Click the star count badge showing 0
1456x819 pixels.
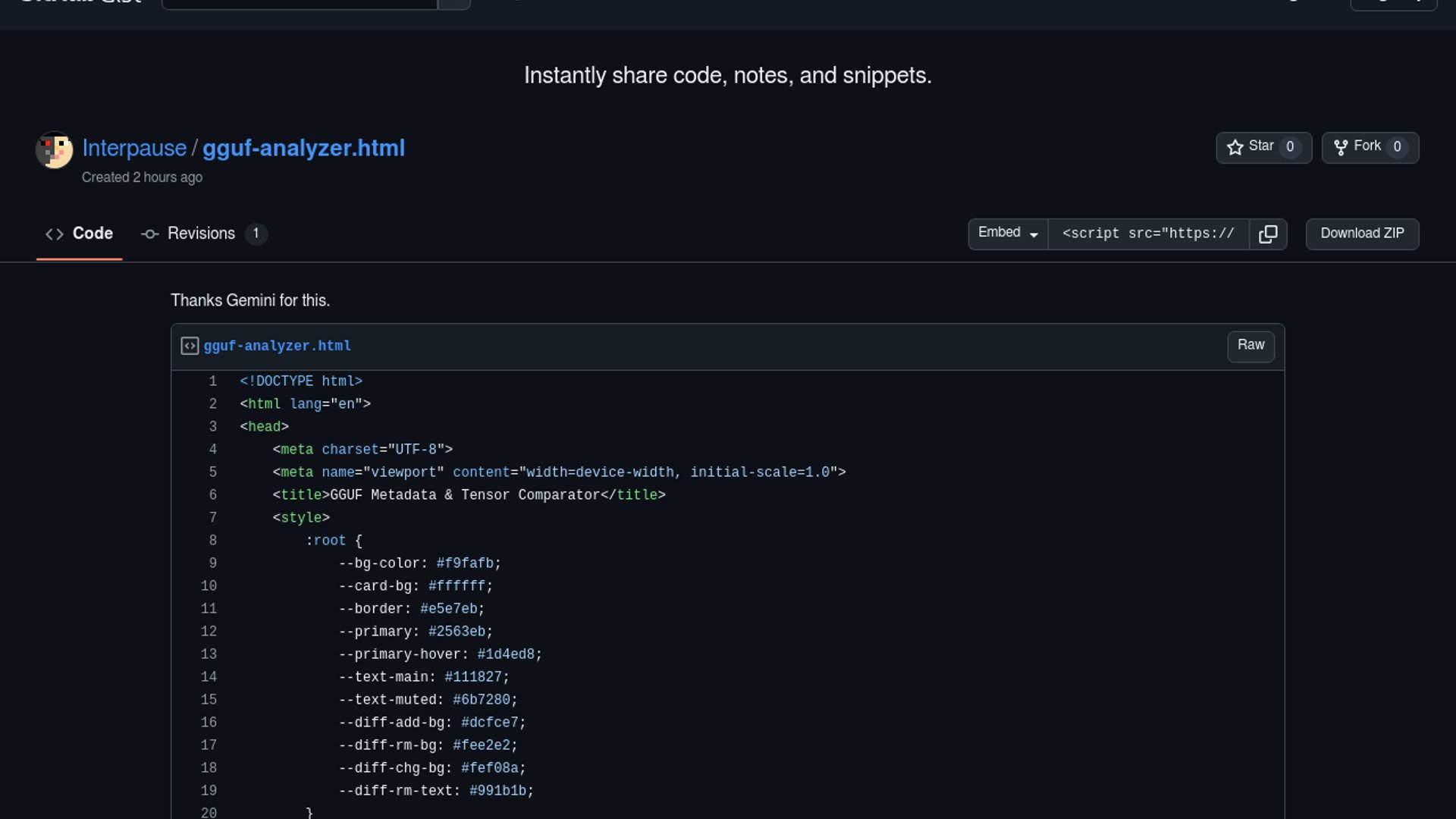click(x=1290, y=147)
